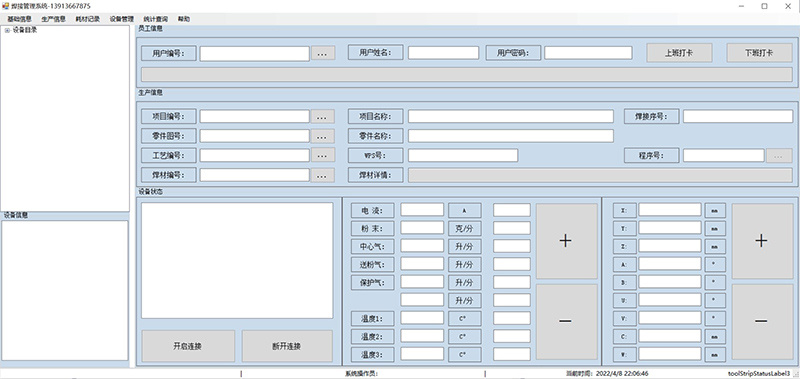The height and width of the screenshot is (379, 800).
Task: Start connection with 开启连接 button
Action: click(188, 346)
